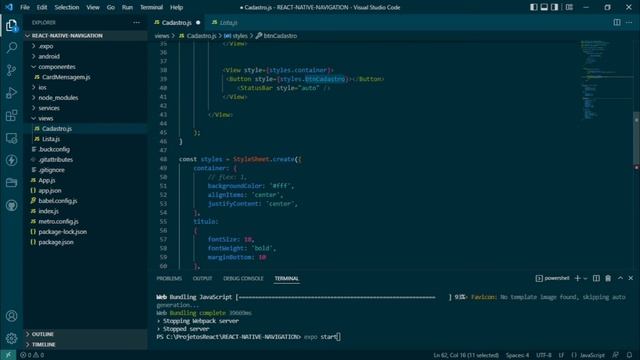Open the Terminal menu
The height and width of the screenshot is (360, 640).
151,7
